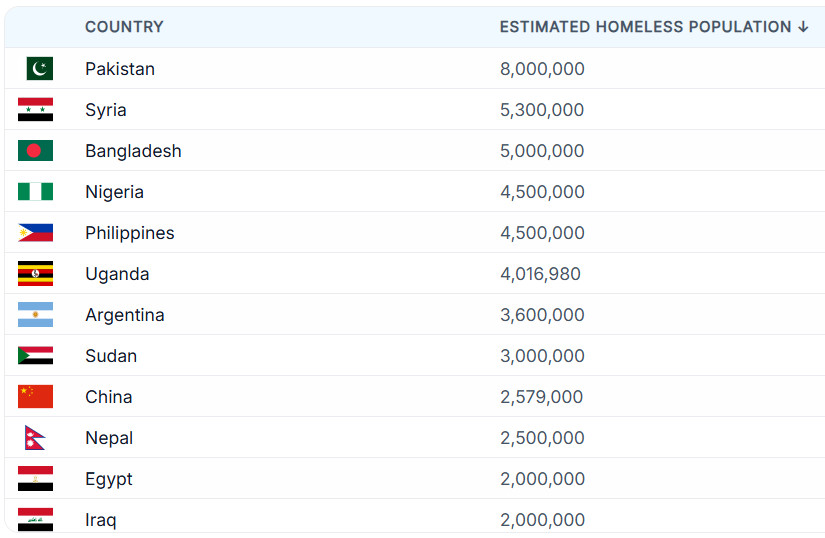This screenshot has width=825, height=538.
Task: Click Uganda's 4,016,980 population value
Action: coord(540,274)
